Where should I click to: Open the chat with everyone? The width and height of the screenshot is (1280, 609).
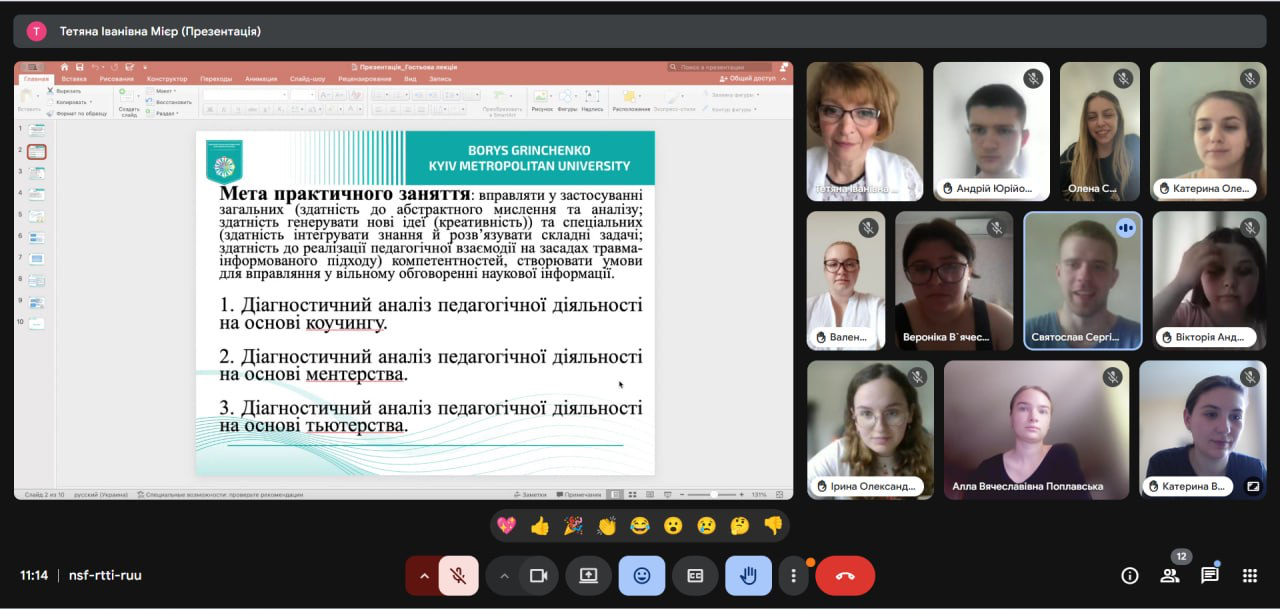tap(1209, 575)
